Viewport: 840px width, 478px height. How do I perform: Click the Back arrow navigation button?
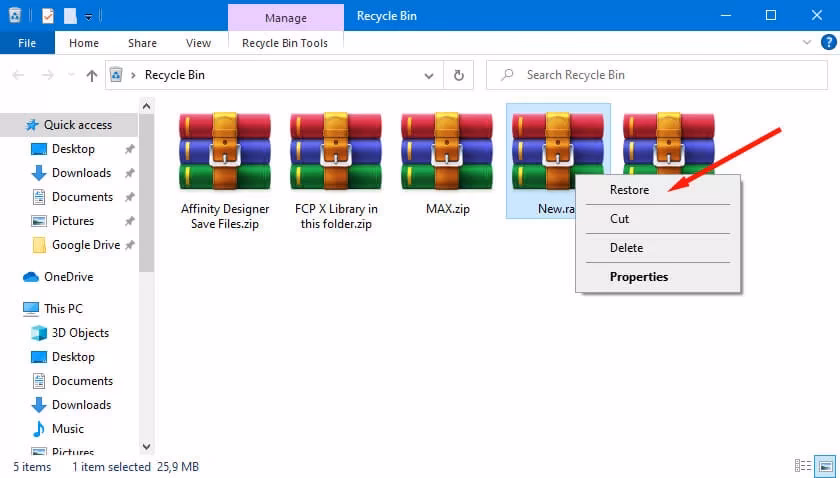tap(19, 75)
